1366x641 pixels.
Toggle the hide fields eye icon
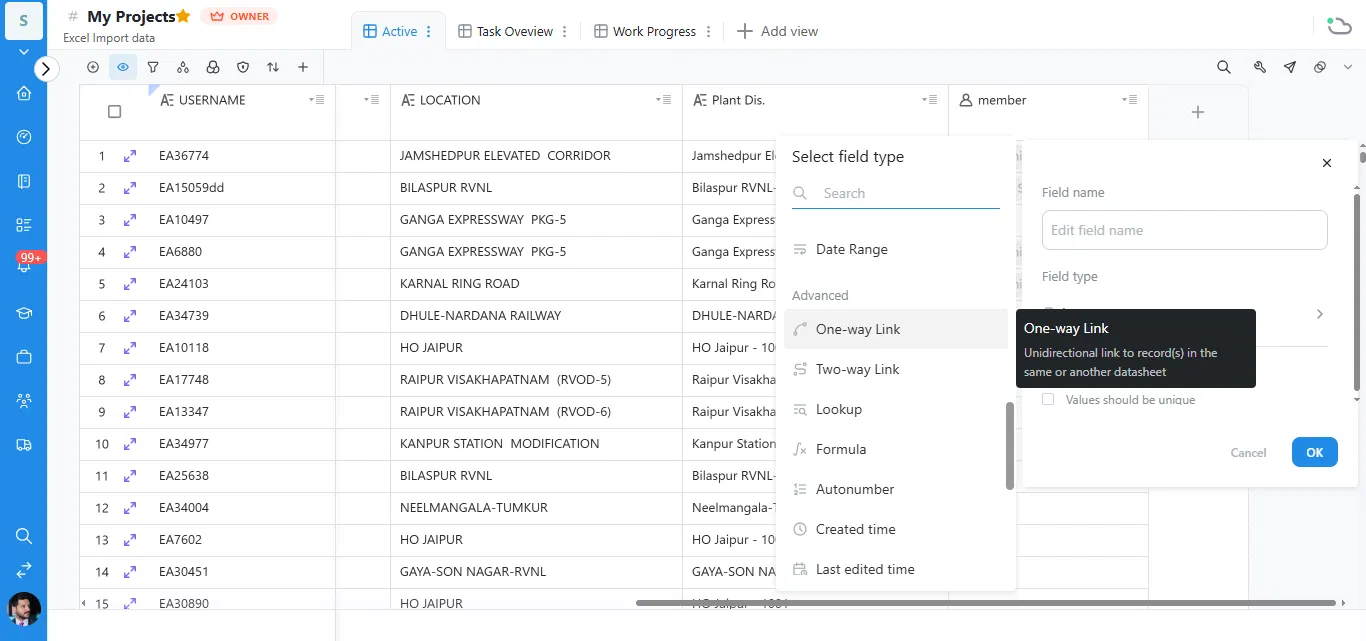123,68
